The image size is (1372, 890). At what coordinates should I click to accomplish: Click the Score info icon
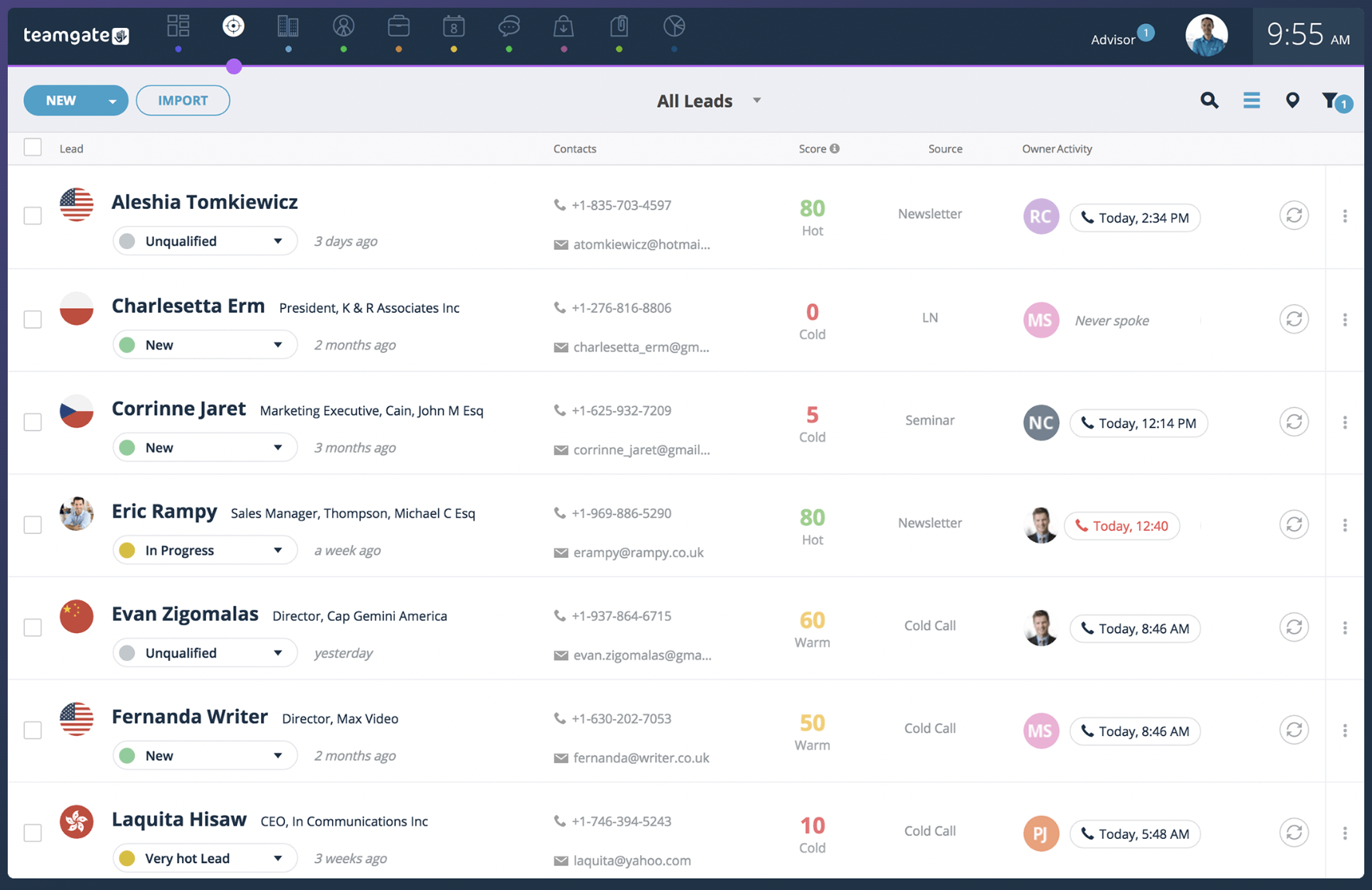point(835,149)
